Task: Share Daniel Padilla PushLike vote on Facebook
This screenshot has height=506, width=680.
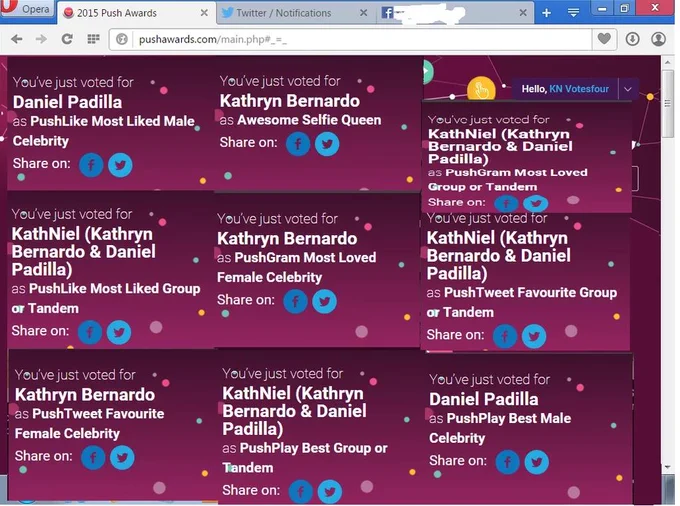Action: pyautogui.click(x=91, y=165)
